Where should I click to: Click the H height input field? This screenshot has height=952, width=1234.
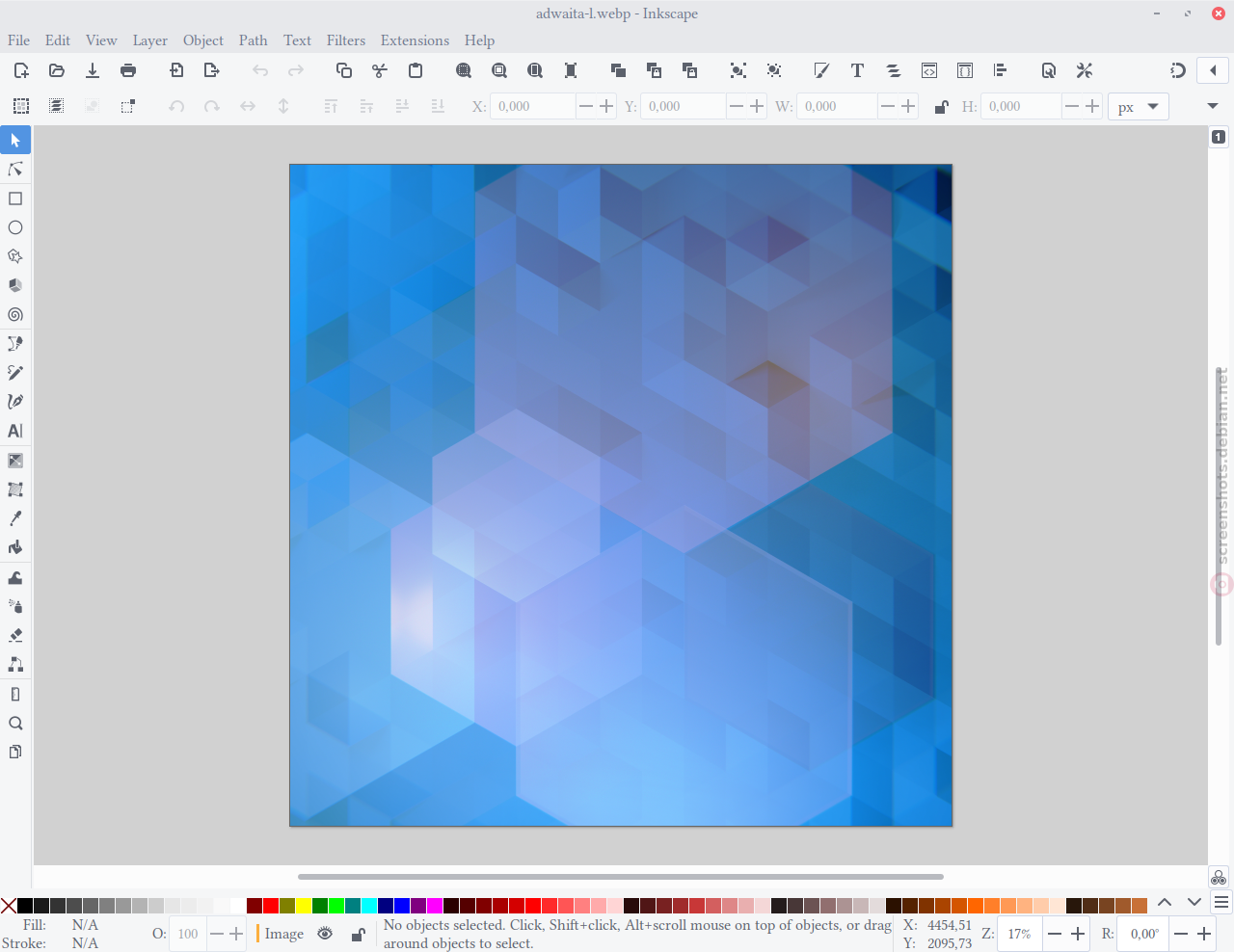[1021, 106]
